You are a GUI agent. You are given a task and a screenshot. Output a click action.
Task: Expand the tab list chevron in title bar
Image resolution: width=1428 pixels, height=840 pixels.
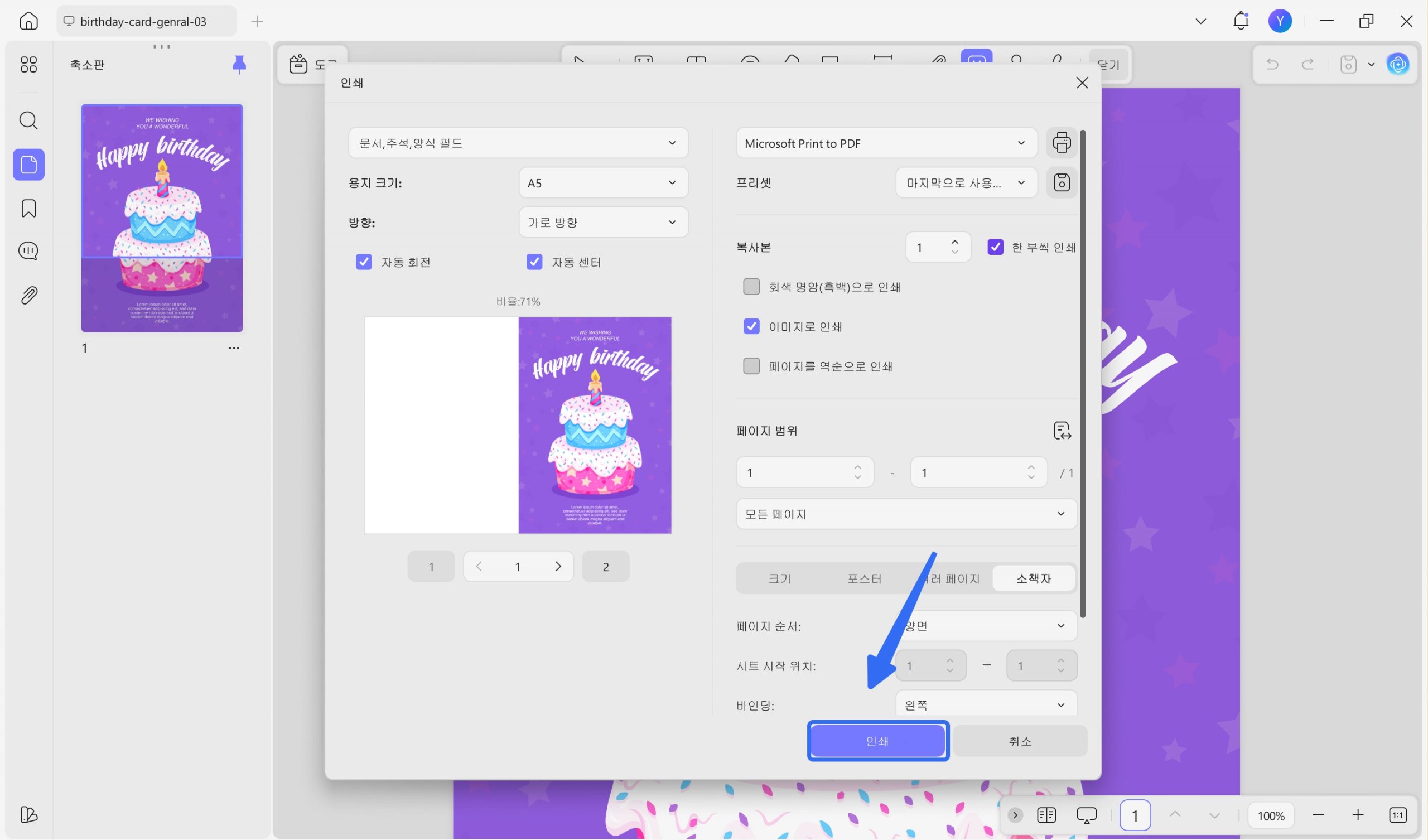[1200, 21]
